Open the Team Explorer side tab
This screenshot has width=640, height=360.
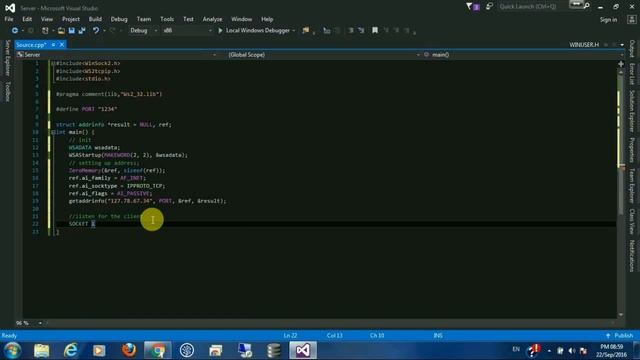[632, 185]
